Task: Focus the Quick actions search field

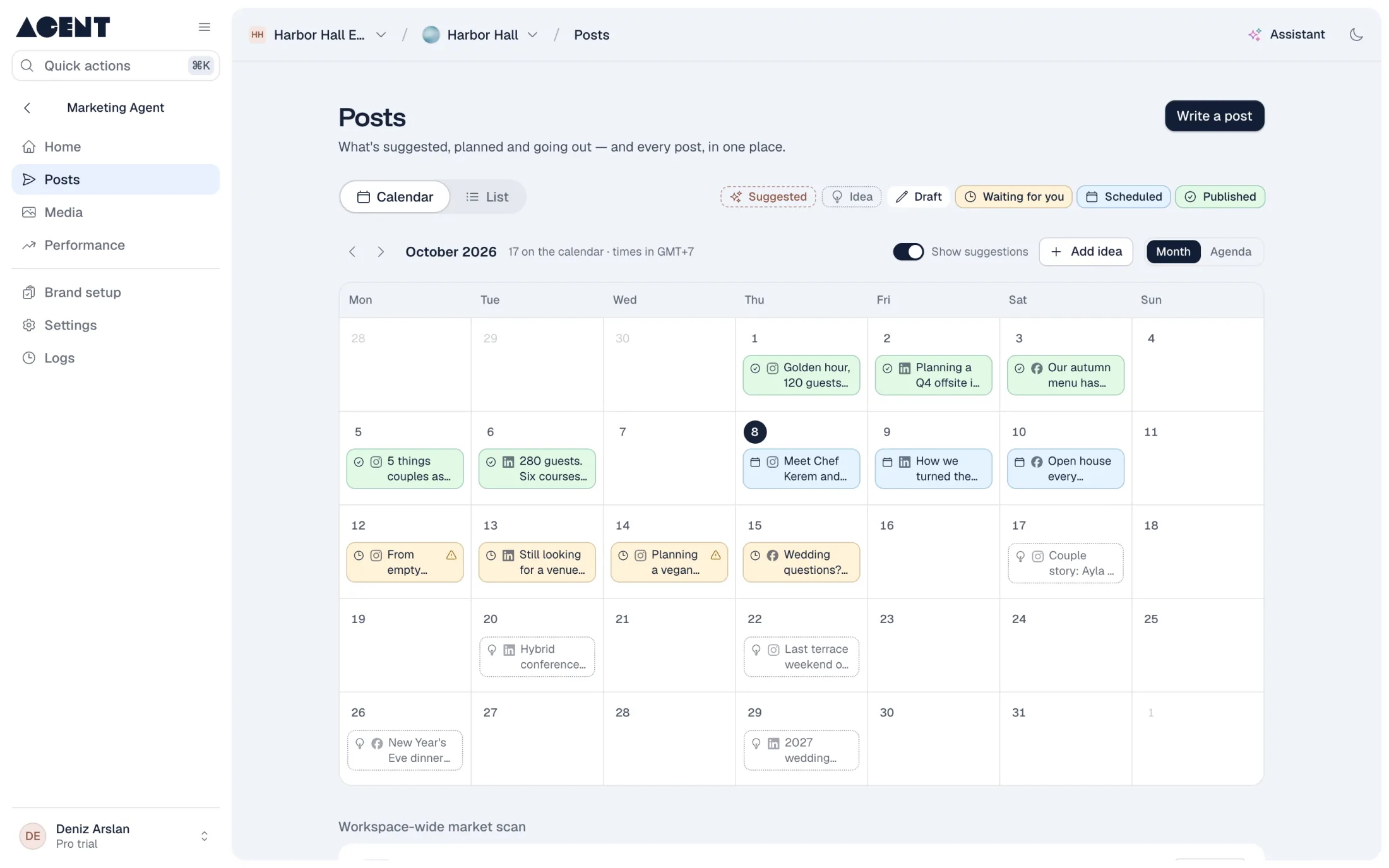Action: (116, 66)
